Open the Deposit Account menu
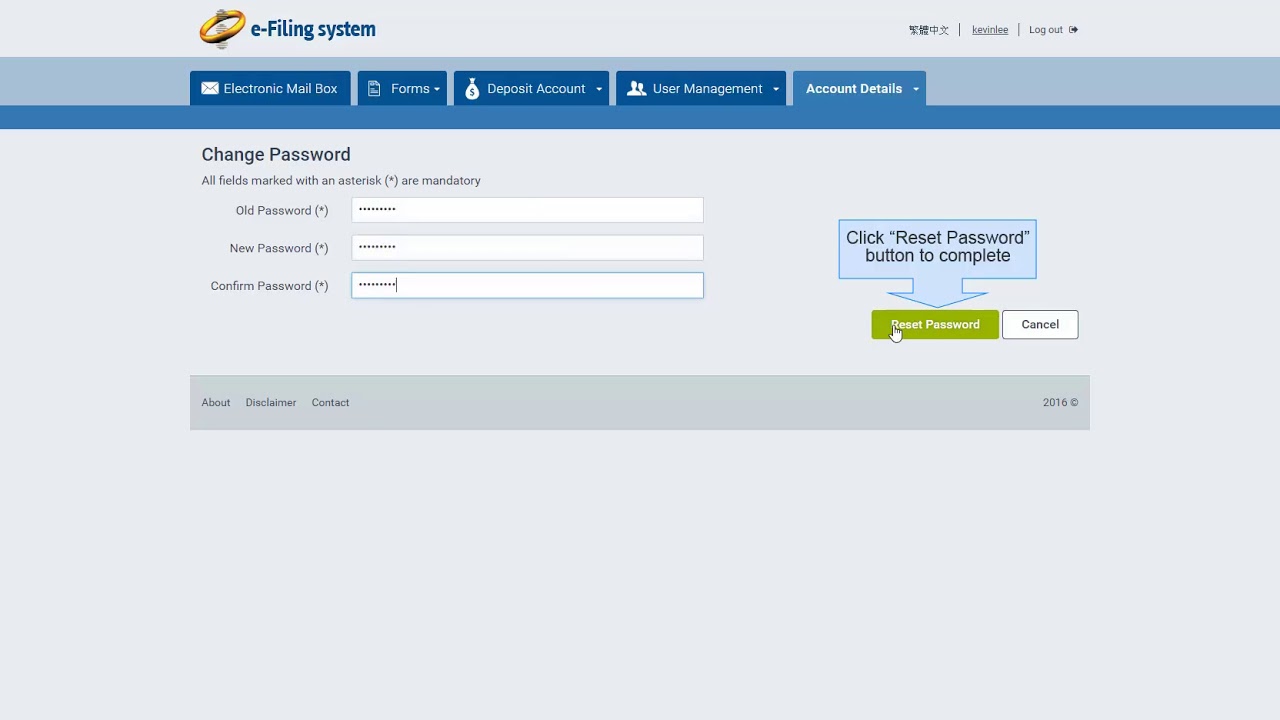 pos(531,88)
